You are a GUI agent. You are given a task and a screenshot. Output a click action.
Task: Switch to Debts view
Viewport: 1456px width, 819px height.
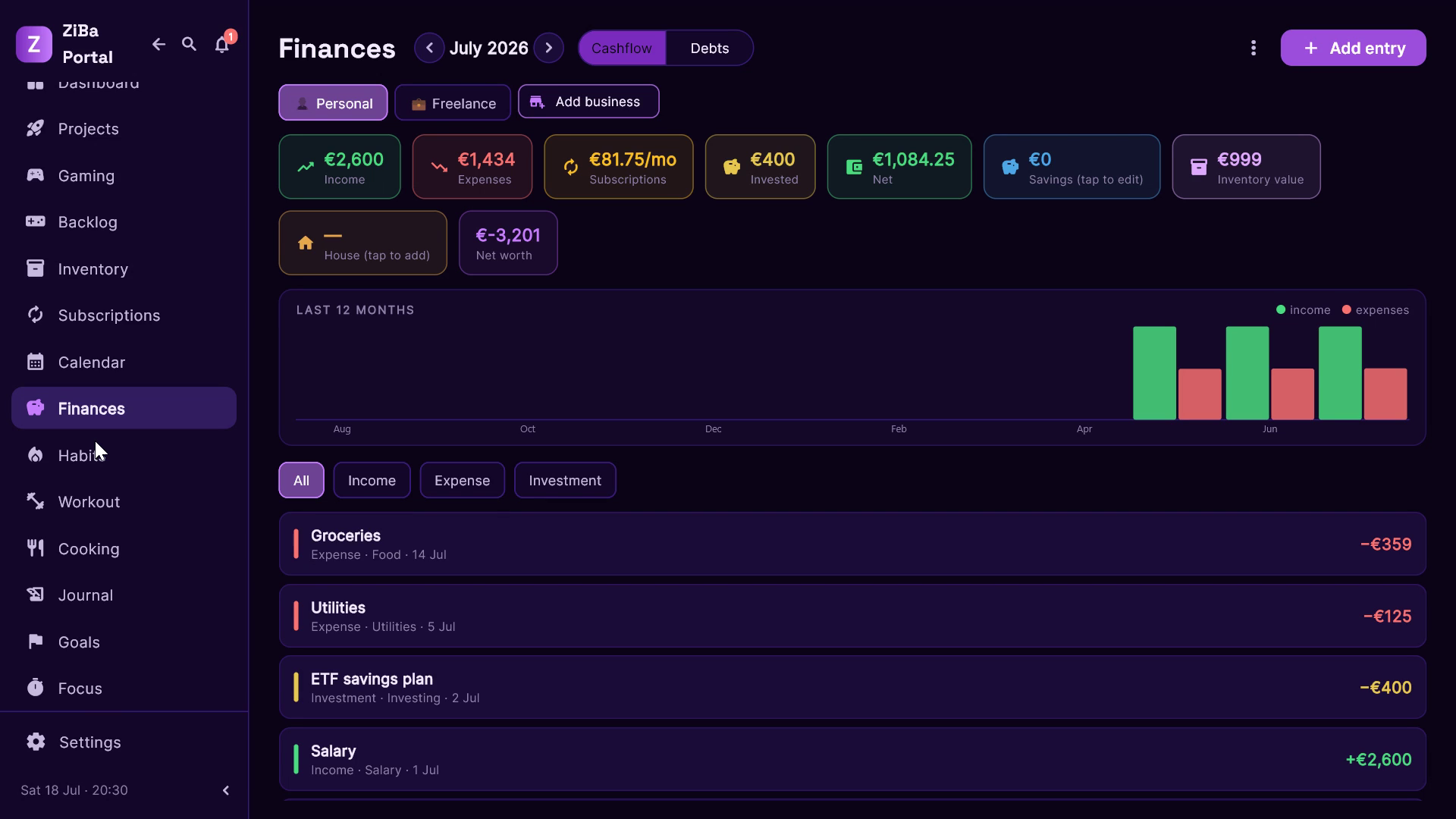pyautogui.click(x=710, y=48)
